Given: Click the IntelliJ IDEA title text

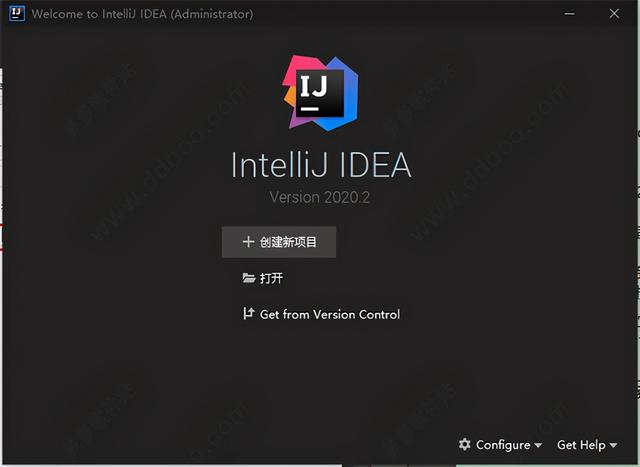Looking at the screenshot, I should pyautogui.click(x=321, y=165).
